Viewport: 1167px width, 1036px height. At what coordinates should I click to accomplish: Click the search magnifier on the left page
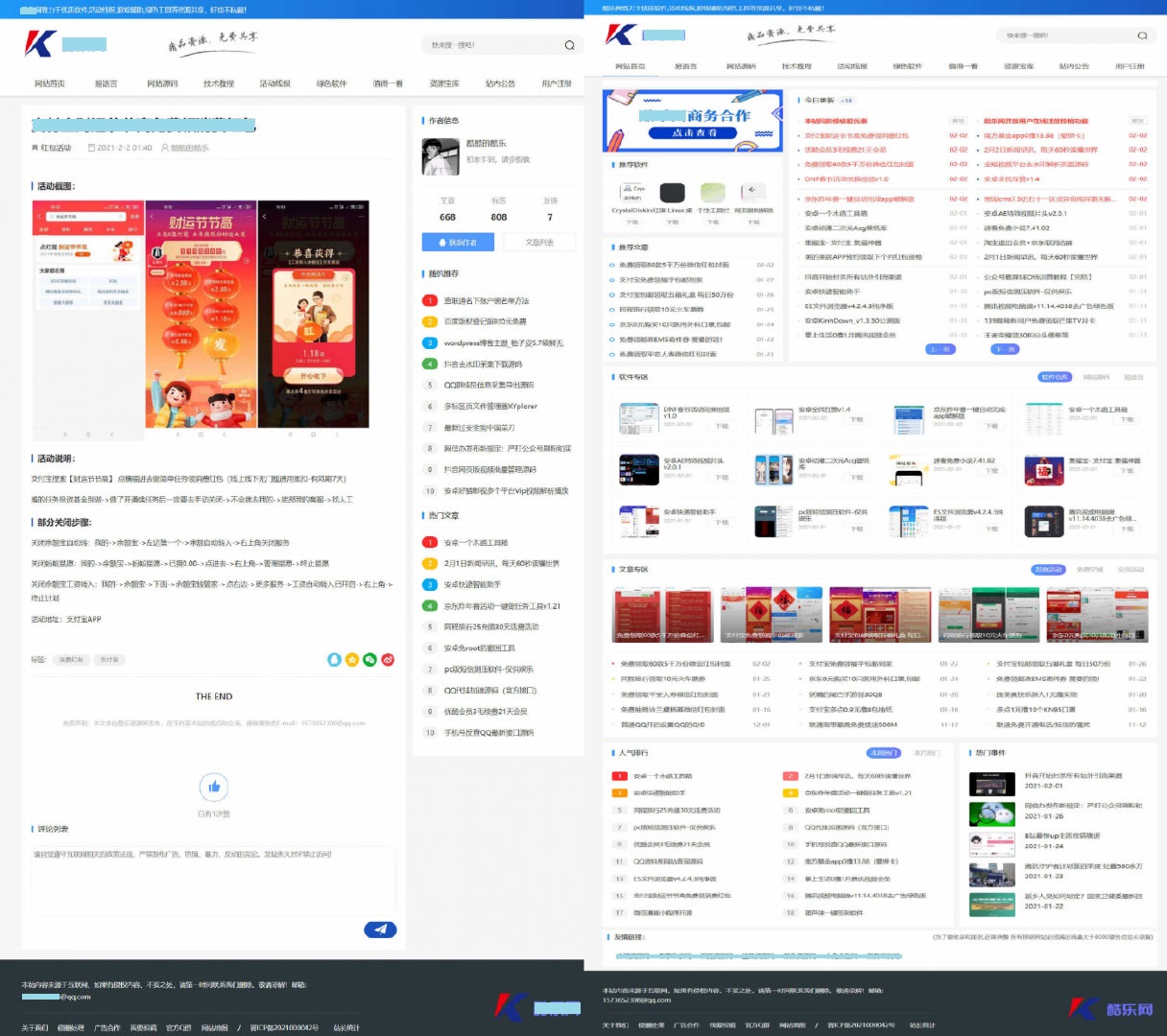pos(569,45)
